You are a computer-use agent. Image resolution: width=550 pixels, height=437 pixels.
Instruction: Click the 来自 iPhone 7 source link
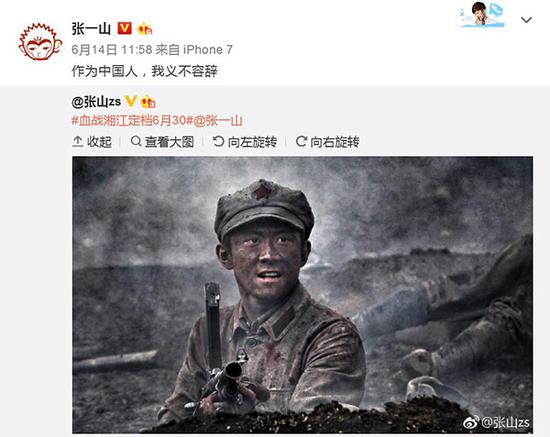194,50
